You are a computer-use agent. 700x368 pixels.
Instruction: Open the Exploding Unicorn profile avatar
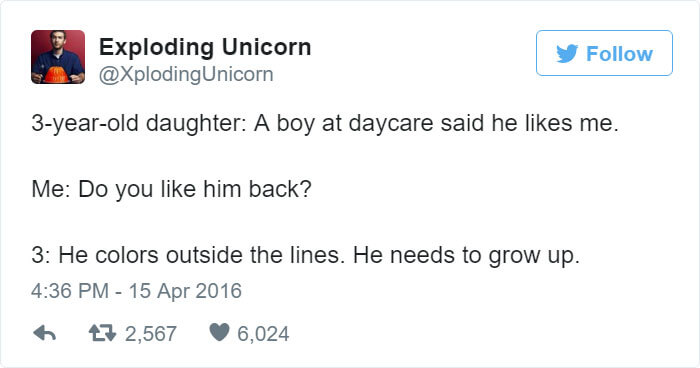coord(58,57)
